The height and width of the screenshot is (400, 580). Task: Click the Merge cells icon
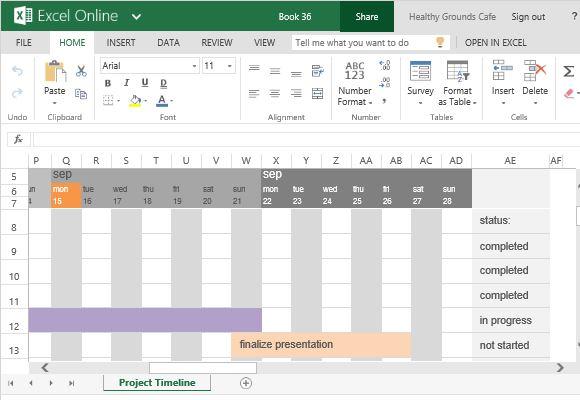(x=317, y=94)
